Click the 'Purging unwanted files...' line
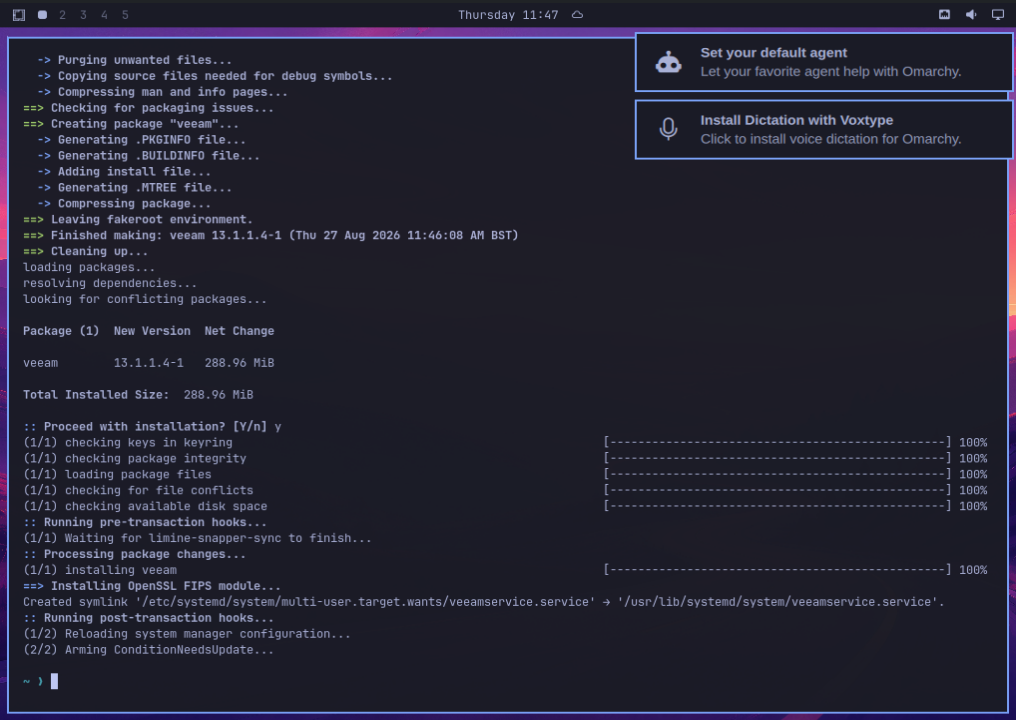1016x720 pixels. click(x=135, y=60)
